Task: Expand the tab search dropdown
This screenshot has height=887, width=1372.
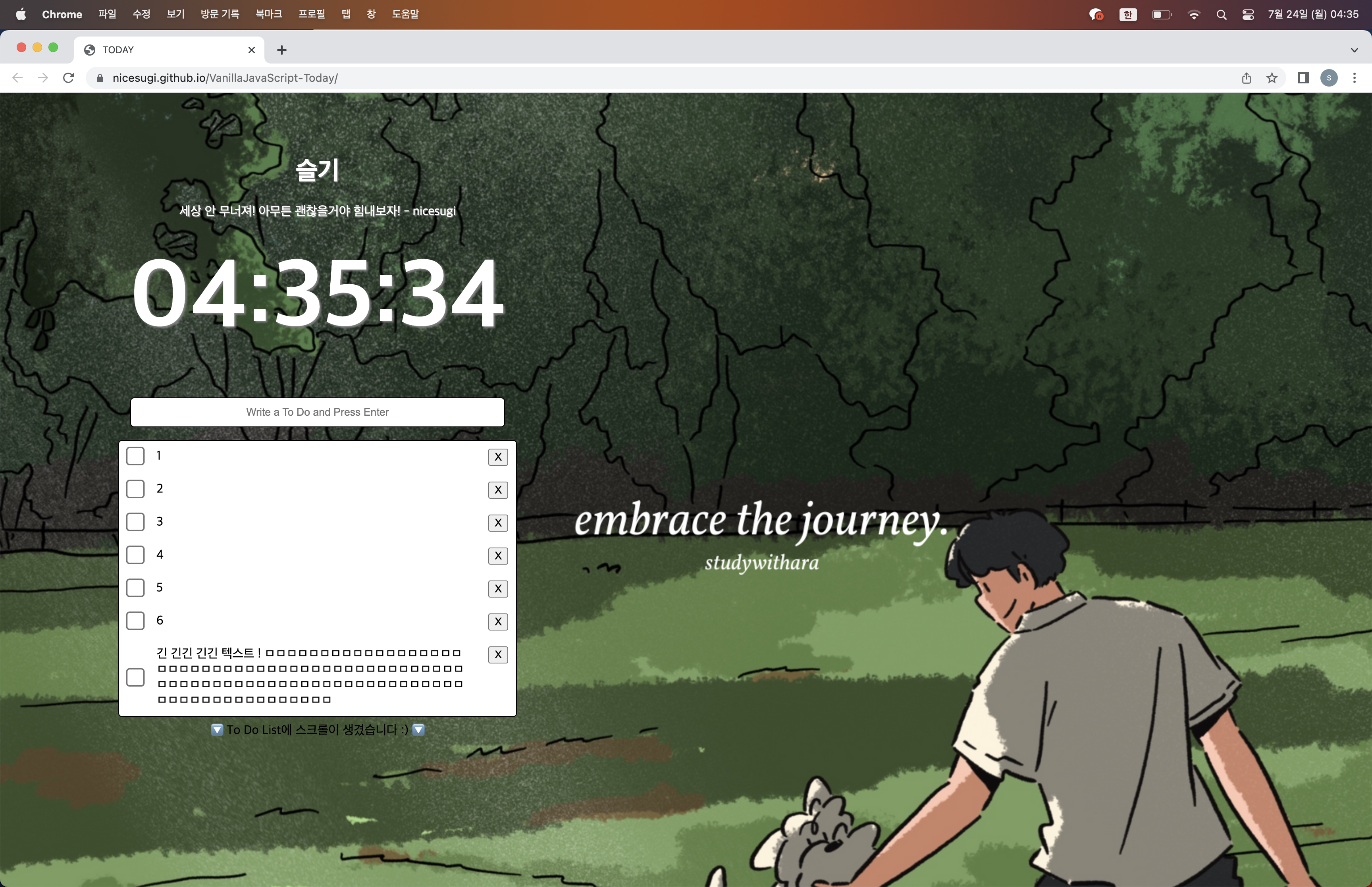Action: click(1354, 50)
